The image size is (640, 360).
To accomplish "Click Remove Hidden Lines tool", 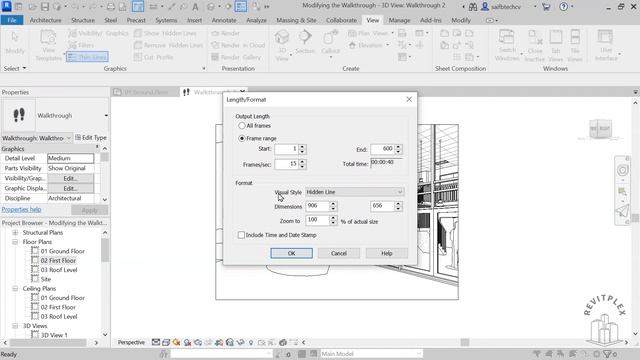I will point(169,45).
